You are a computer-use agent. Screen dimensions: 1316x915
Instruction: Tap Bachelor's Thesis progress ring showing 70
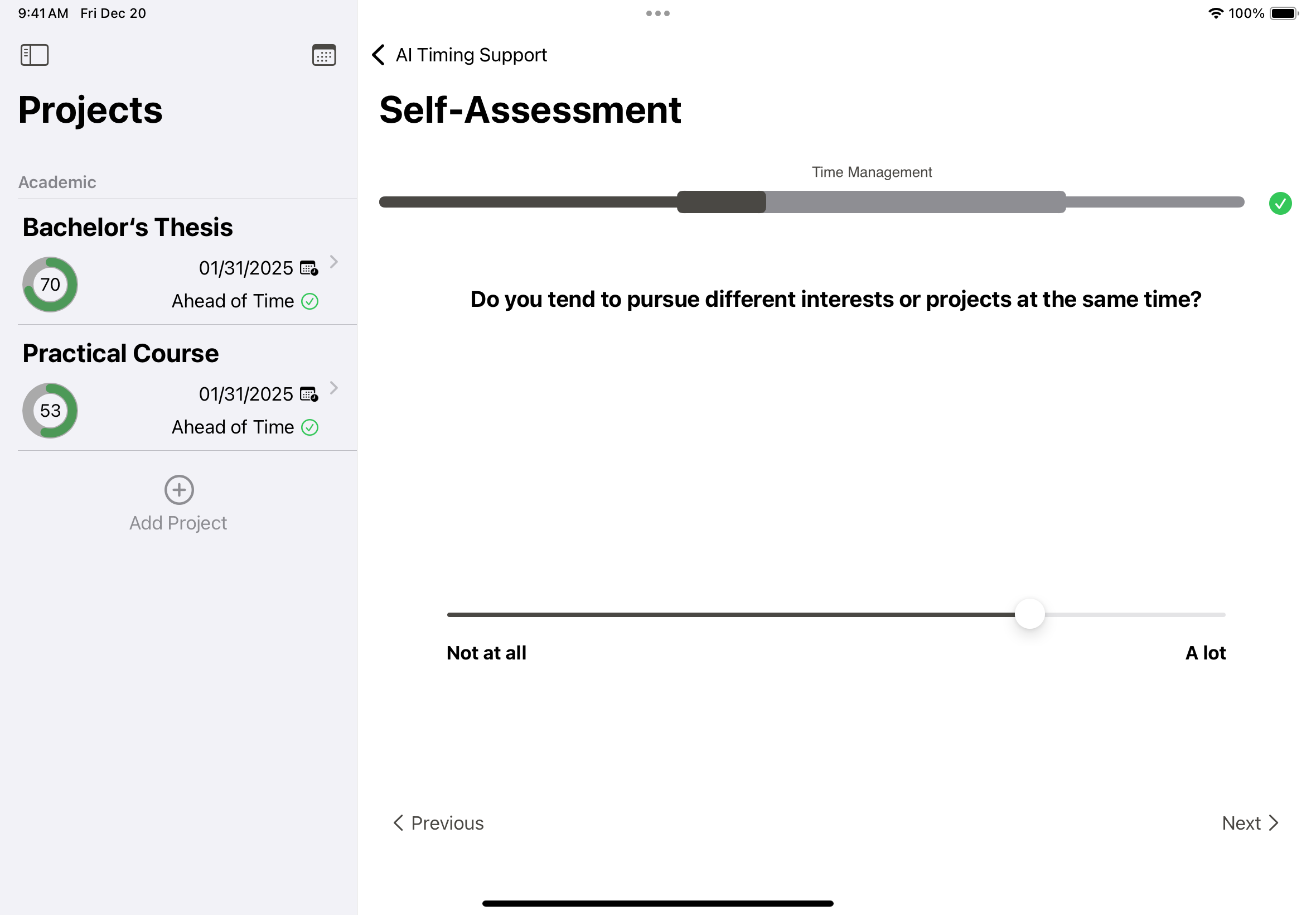coord(50,285)
